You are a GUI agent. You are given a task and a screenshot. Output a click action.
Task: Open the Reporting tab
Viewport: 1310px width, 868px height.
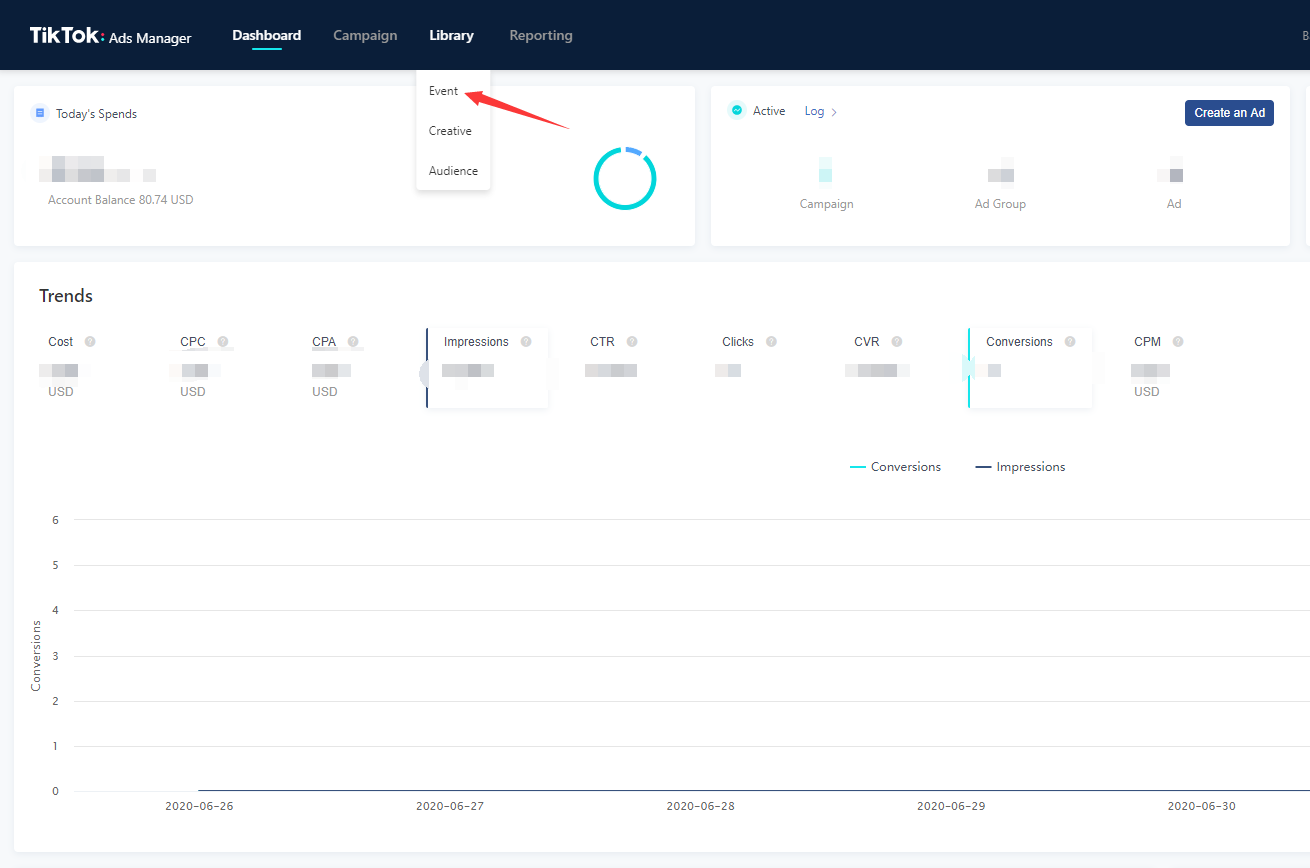[x=541, y=35]
